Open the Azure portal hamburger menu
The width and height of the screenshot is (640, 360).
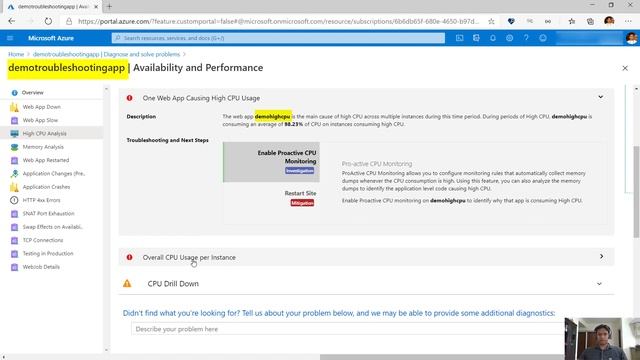pyautogui.click(x=10, y=38)
